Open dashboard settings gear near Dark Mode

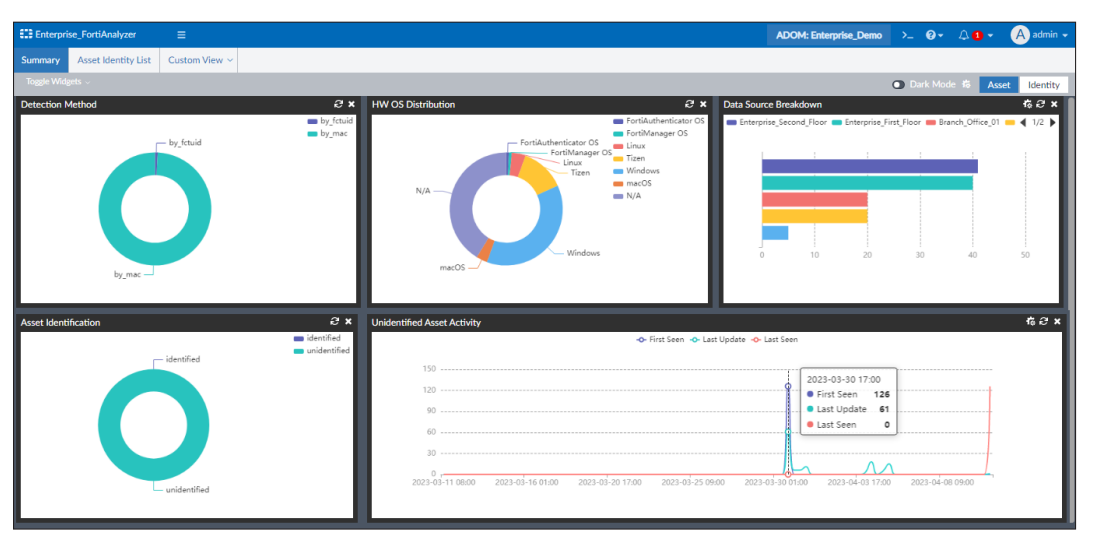coord(966,84)
